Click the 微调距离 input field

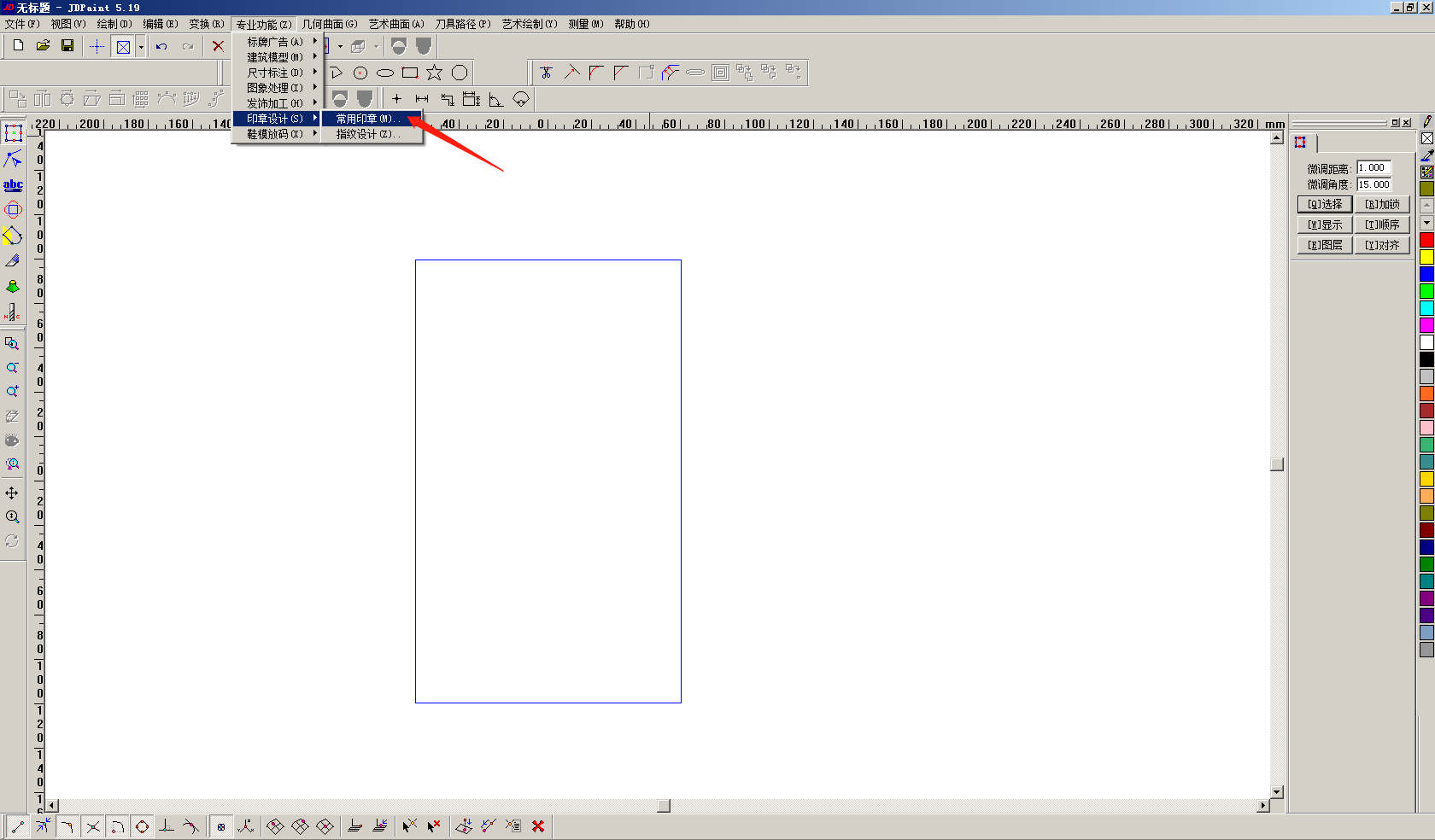(1373, 168)
